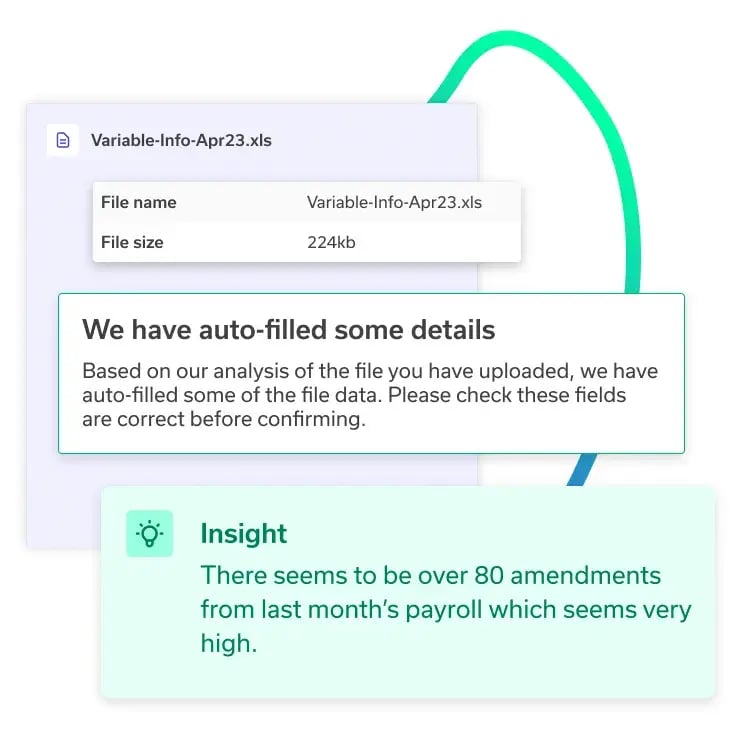This screenshot has height=750, width=750.
Task: Click 'Based on our analysis' text line
Action: (x=368, y=371)
